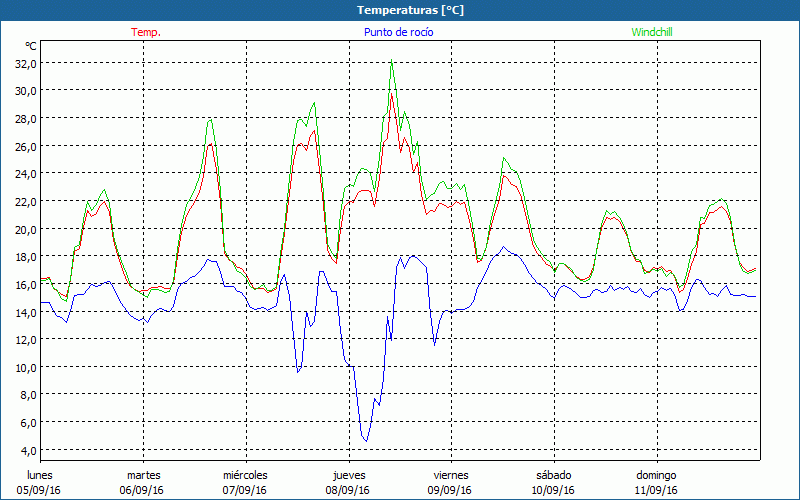
Task: Select the "jueves" day label
Action: (x=348, y=475)
